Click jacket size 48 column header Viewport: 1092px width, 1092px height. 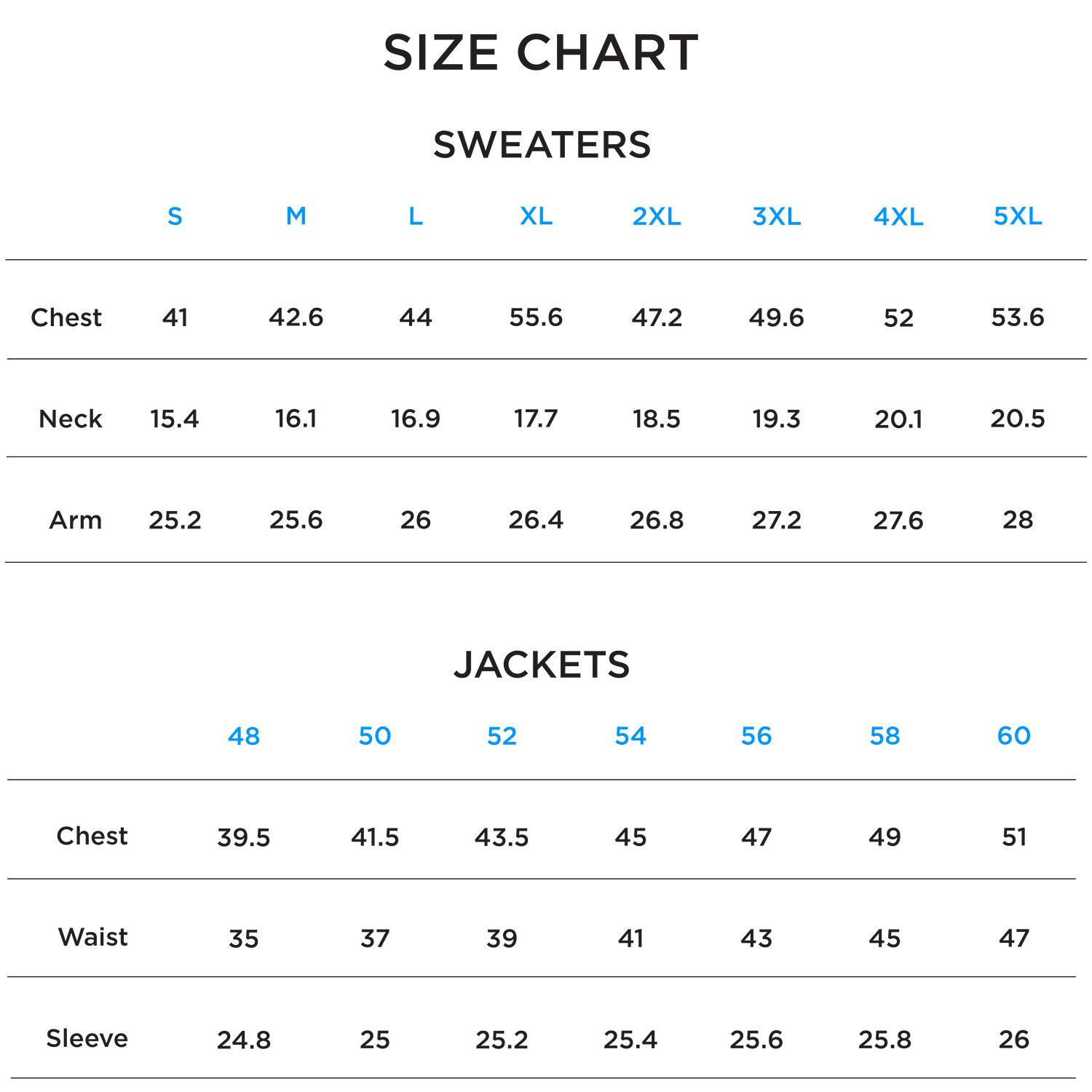click(x=244, y=736)
